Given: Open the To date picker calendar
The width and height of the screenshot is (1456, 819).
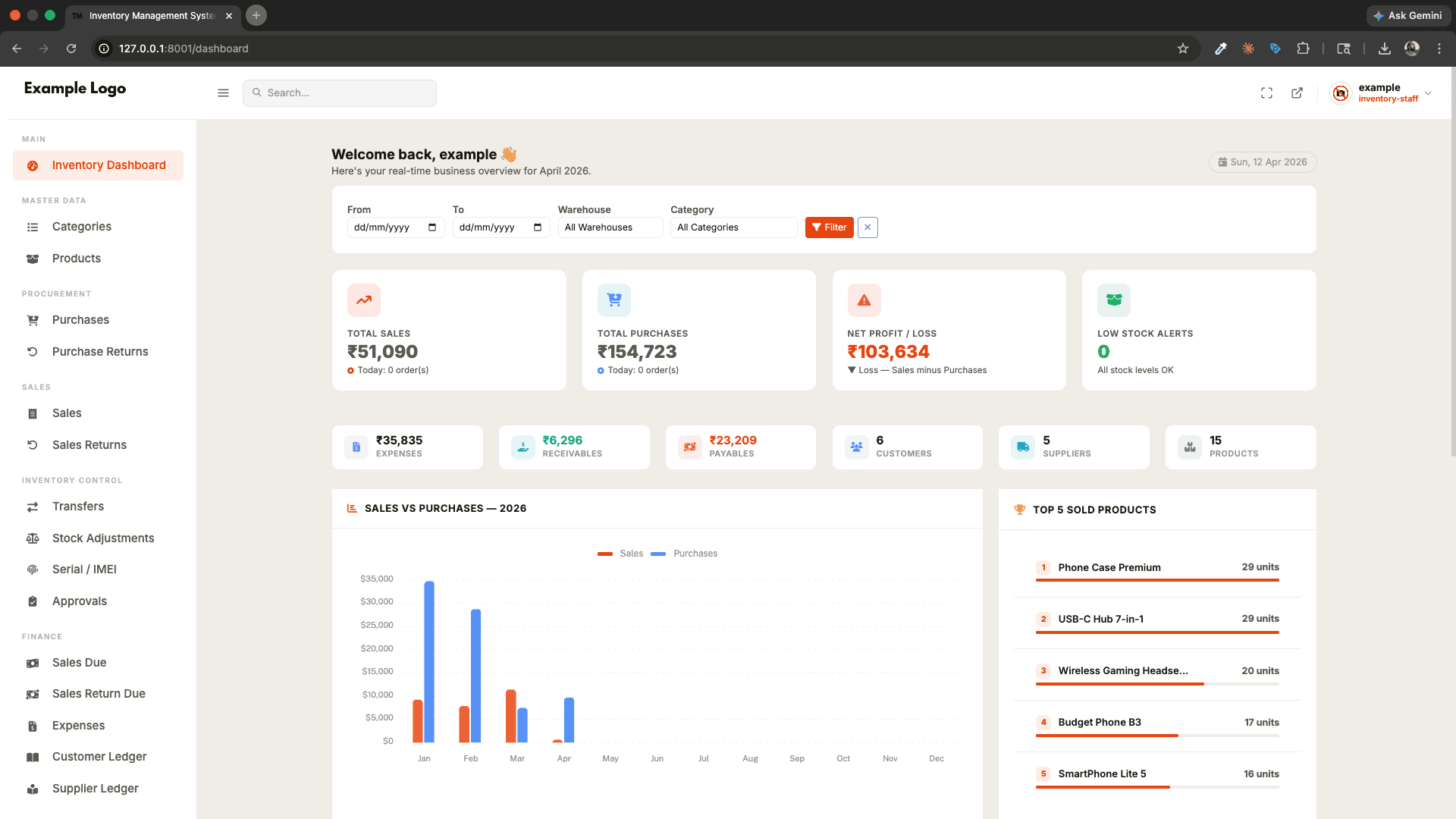Looking at the screenshot, I should (538, 227).
